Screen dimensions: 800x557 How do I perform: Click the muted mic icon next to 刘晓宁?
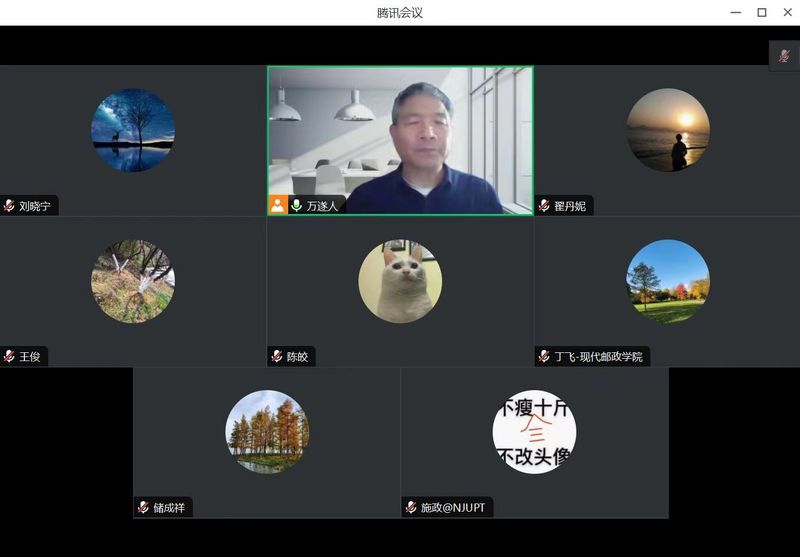(9, 206)
